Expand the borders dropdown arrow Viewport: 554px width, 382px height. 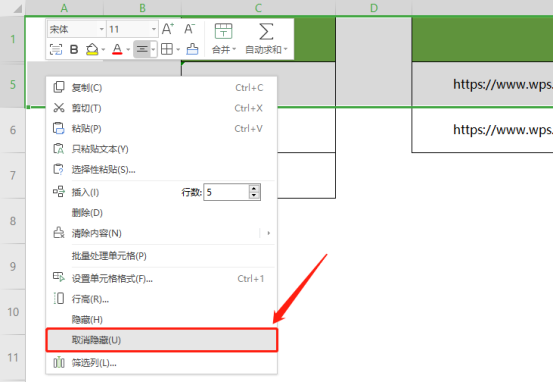coord(178,49)
